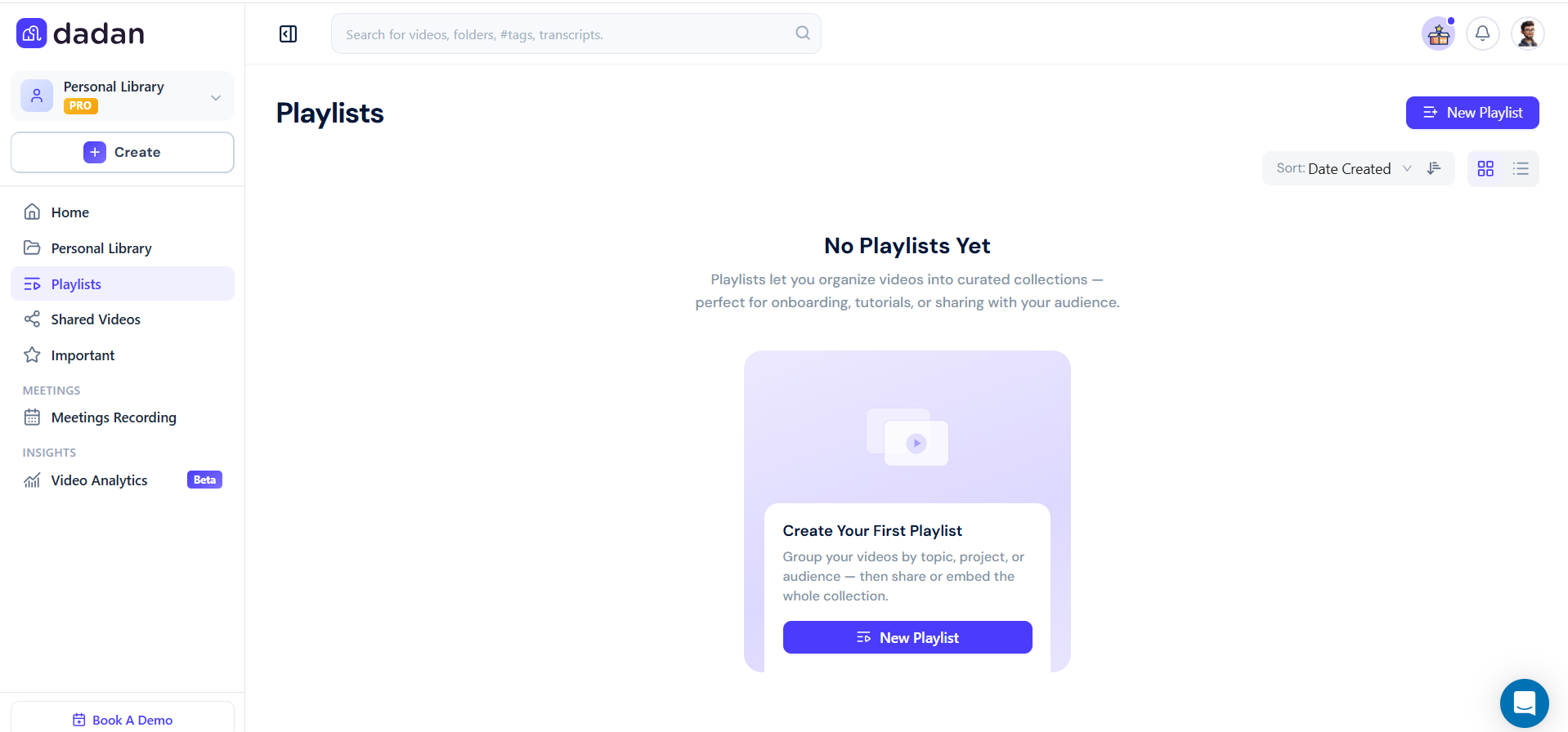The height and width of the screenshot is (732, 1568).
Task: Click the Home house icon
Action: click(32, 212)
